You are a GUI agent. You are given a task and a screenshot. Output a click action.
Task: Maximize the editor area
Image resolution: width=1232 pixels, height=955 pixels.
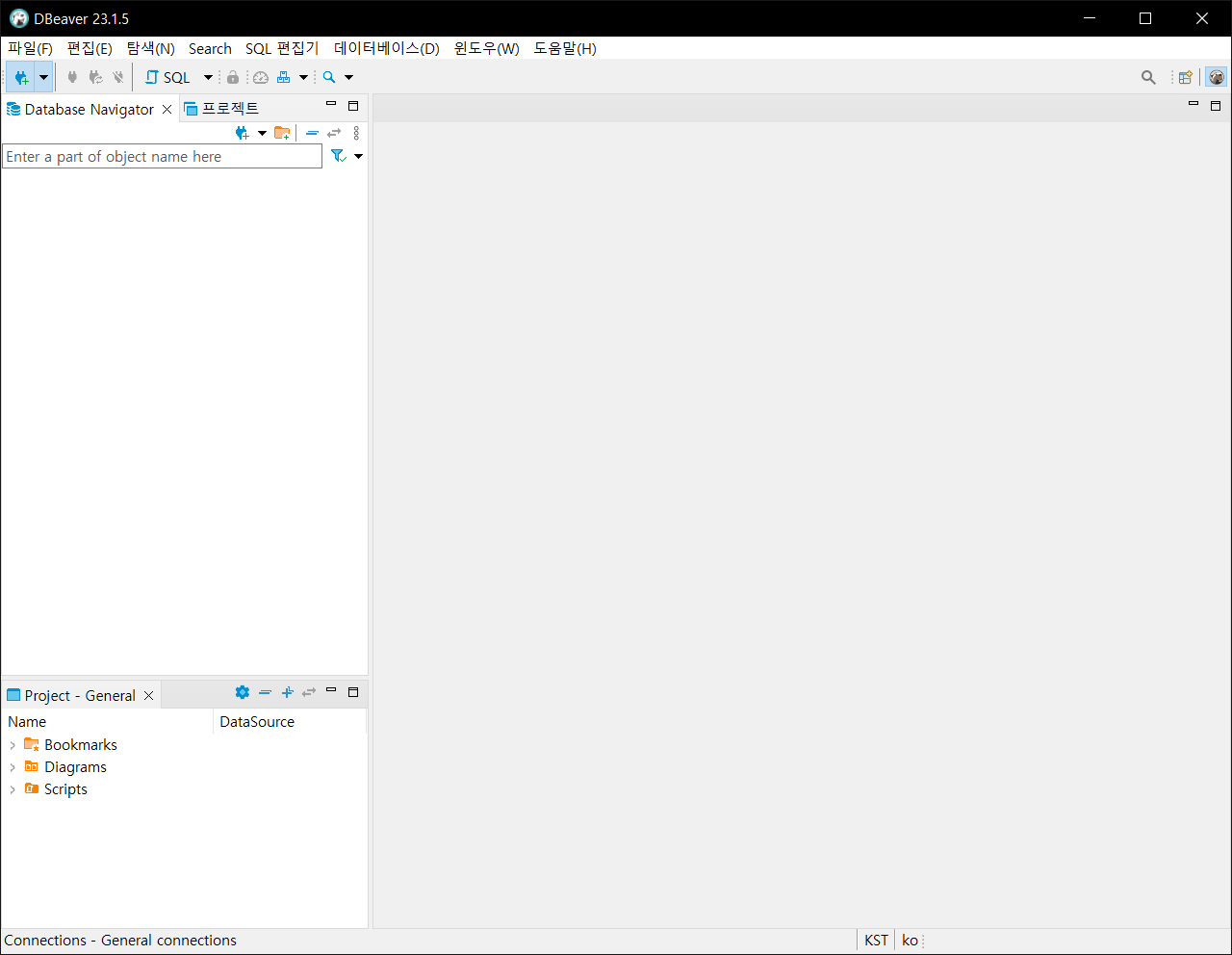coord(1216,106)
